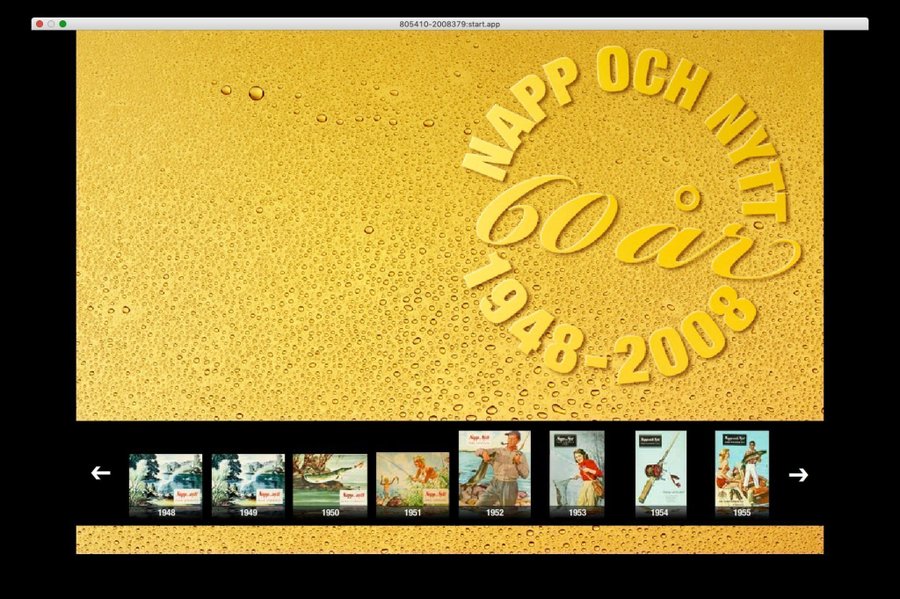Open the 1952 cover with the fisherman
Viewport: 900px width, 599px height.
495,474
